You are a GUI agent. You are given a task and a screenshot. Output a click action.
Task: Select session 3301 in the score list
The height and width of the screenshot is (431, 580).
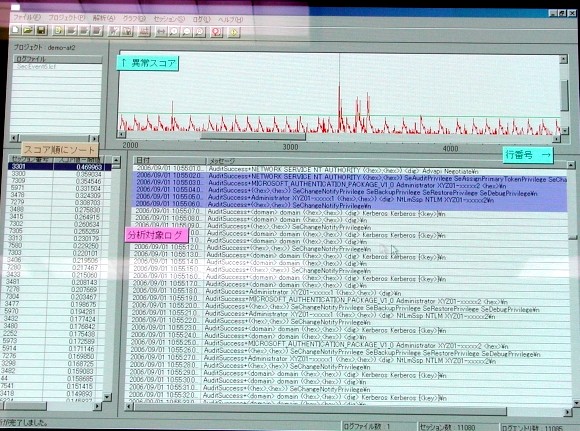pos(59,167)
